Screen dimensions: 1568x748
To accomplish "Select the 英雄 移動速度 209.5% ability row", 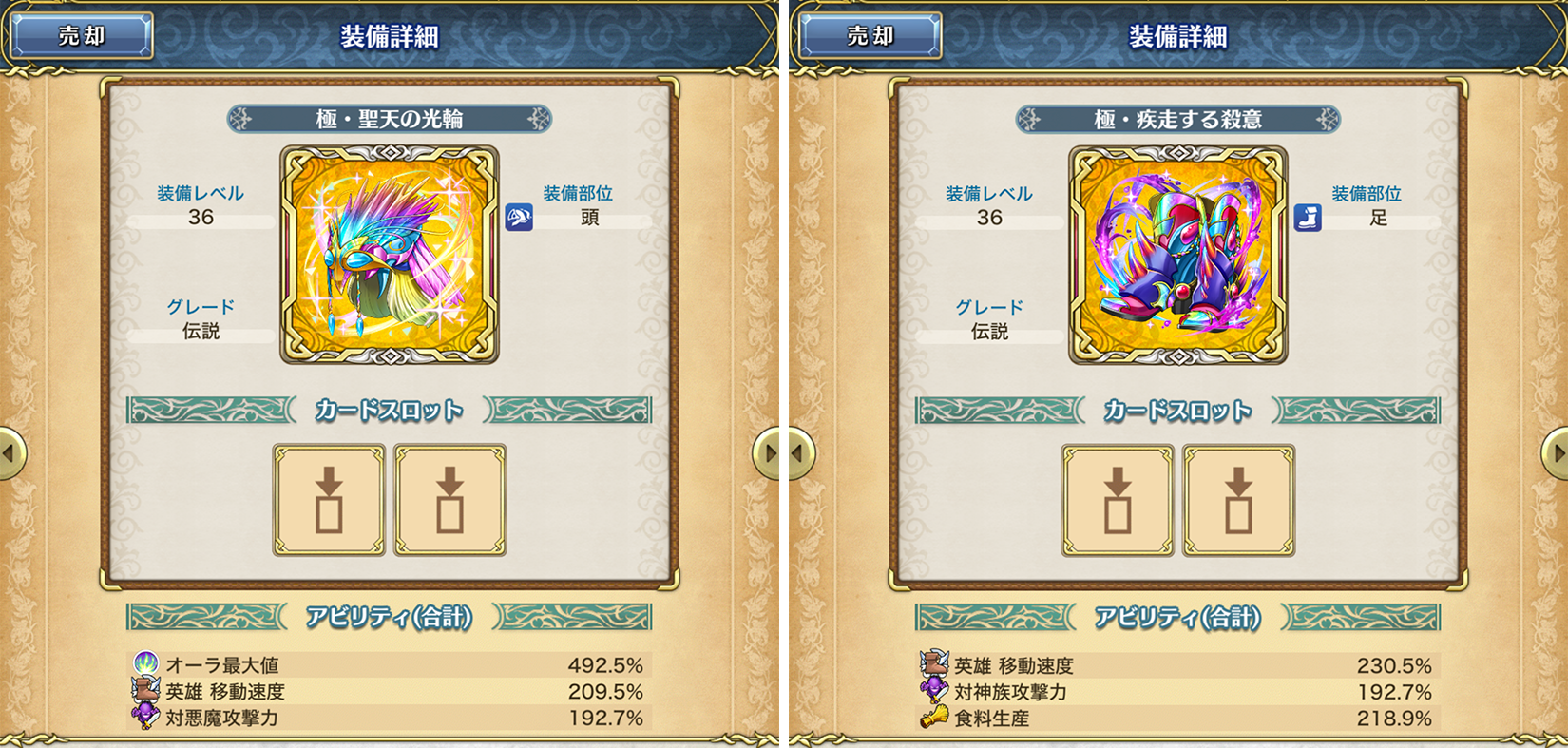I will (x=390, y=691).
